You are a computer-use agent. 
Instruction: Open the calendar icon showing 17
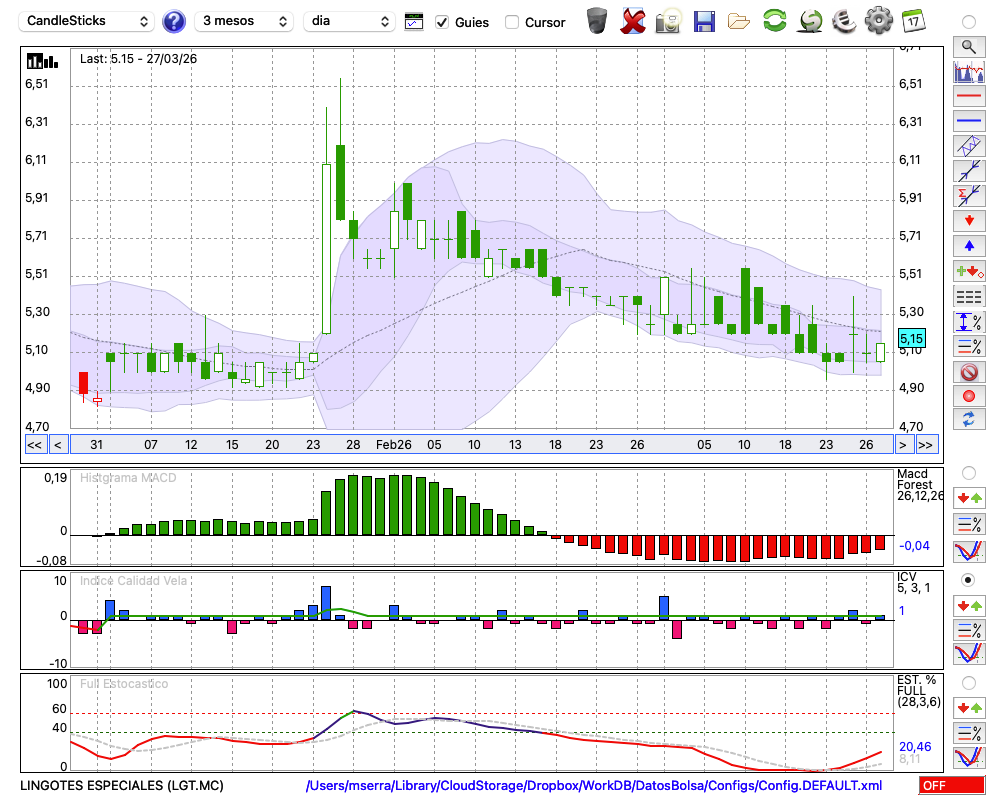(913, 21)
